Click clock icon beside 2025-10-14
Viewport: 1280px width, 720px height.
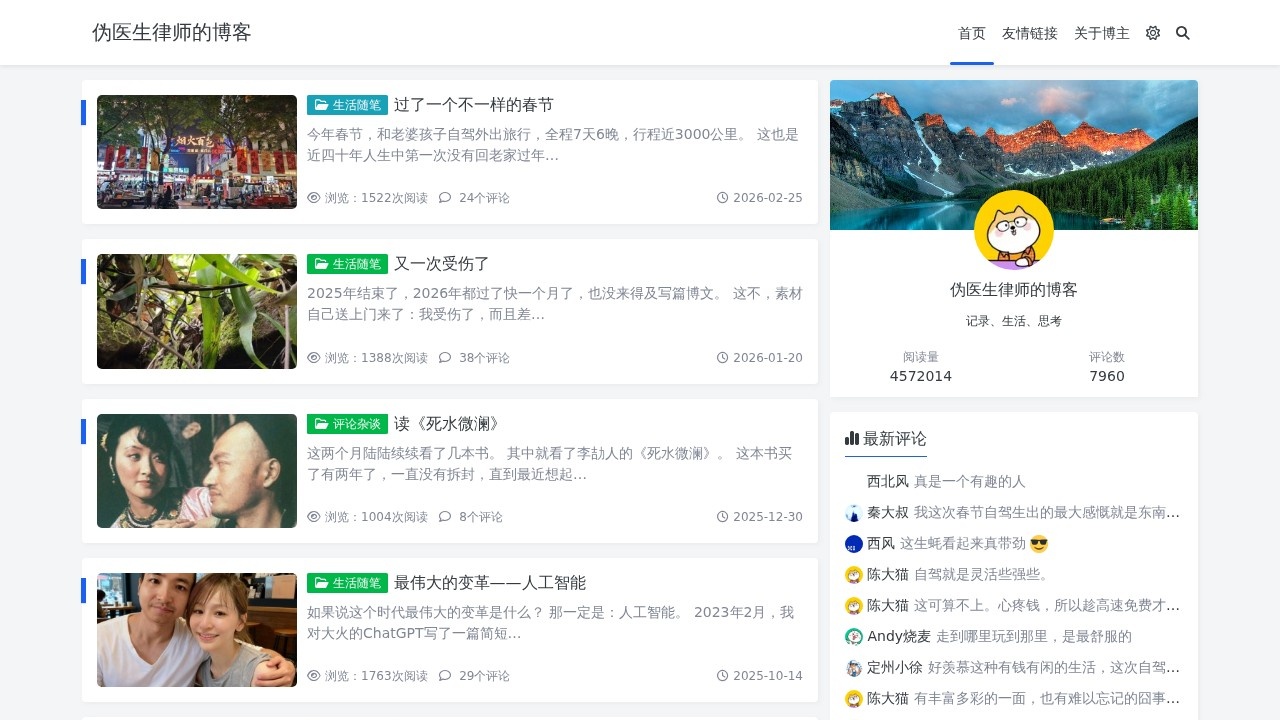click(x=722, y=676)
